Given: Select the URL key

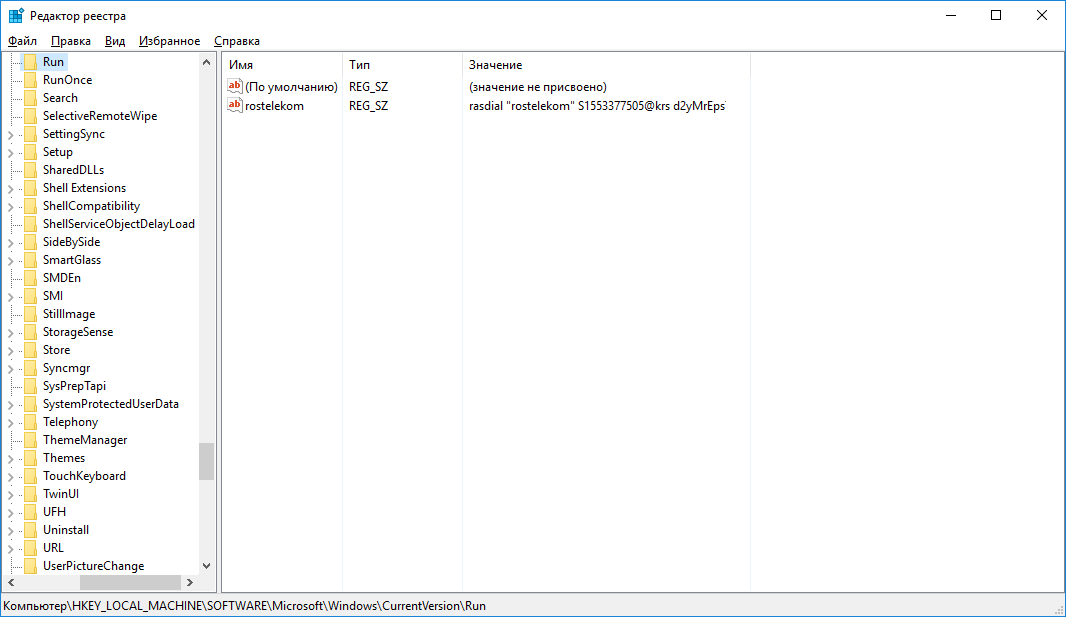Looking at the screenshot, I should coord(53,548).
